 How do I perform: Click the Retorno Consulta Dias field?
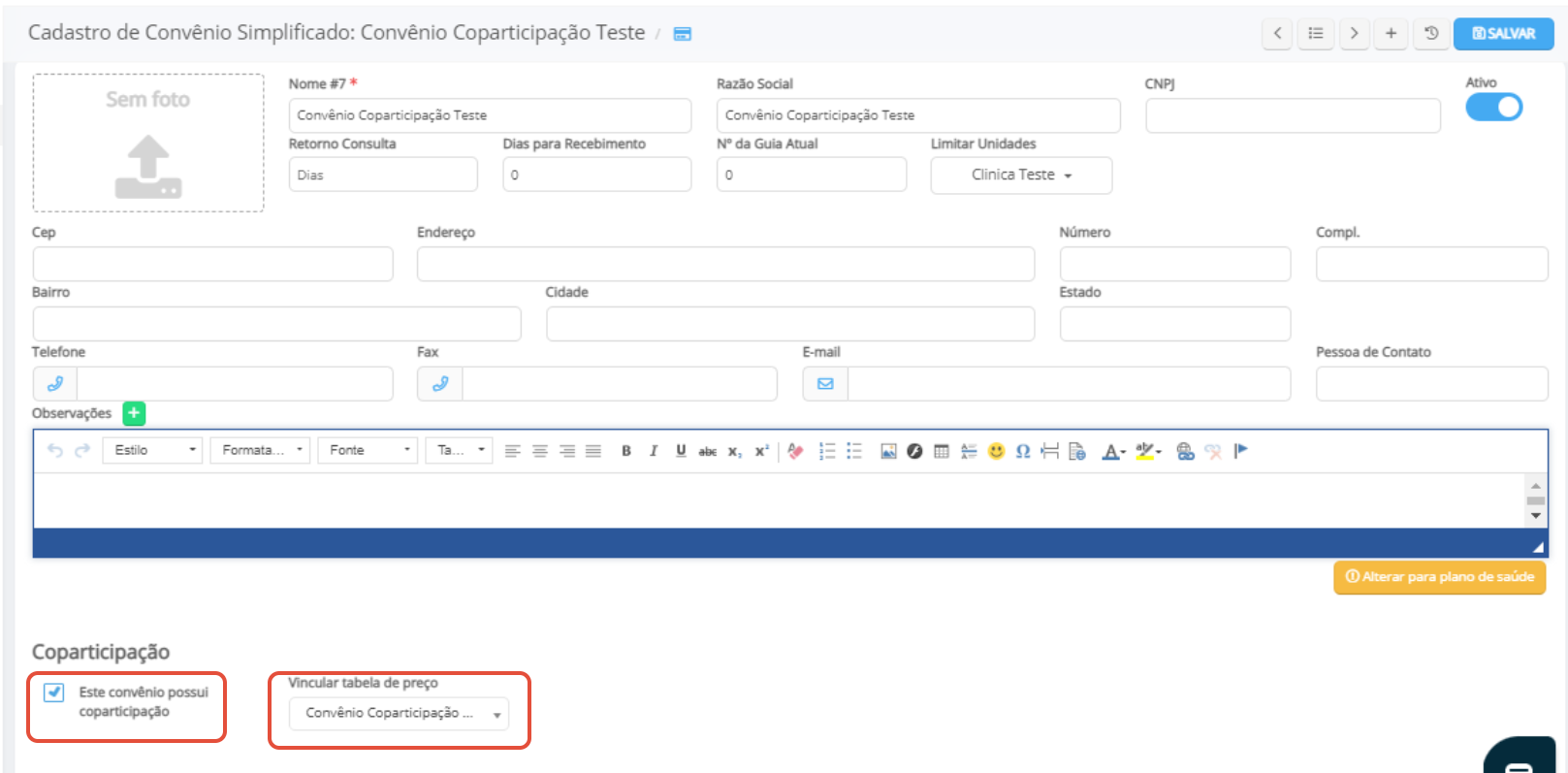tap(383, 175)
